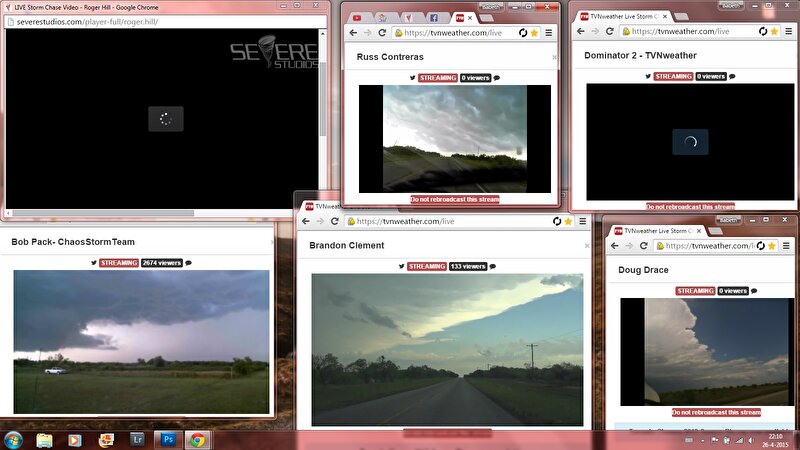Click STREAMING badge for Doug Drace
The image size is (800, 450).
695,291
